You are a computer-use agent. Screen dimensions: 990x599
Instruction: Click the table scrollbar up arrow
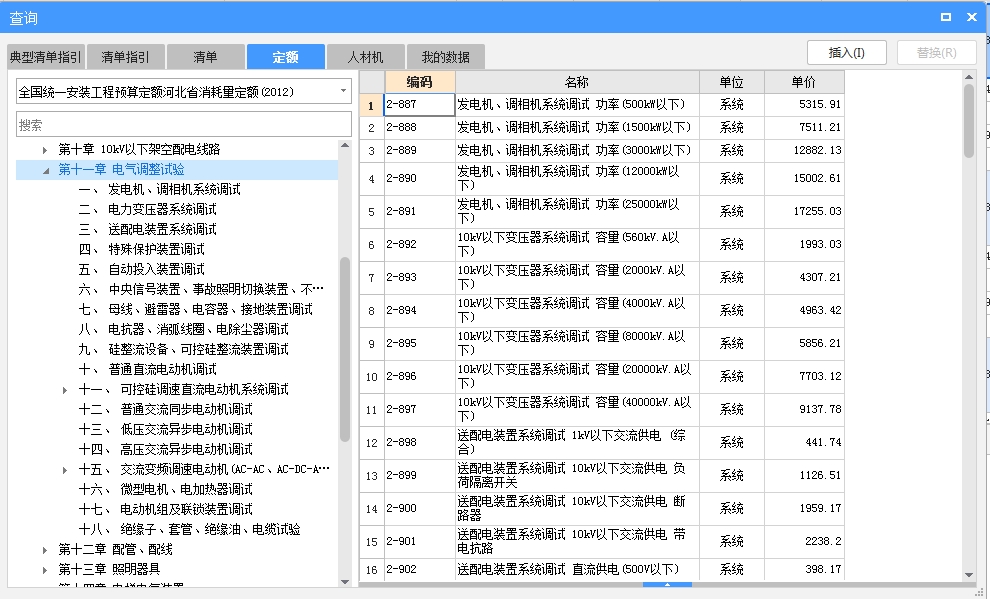(x=969, y=77)
